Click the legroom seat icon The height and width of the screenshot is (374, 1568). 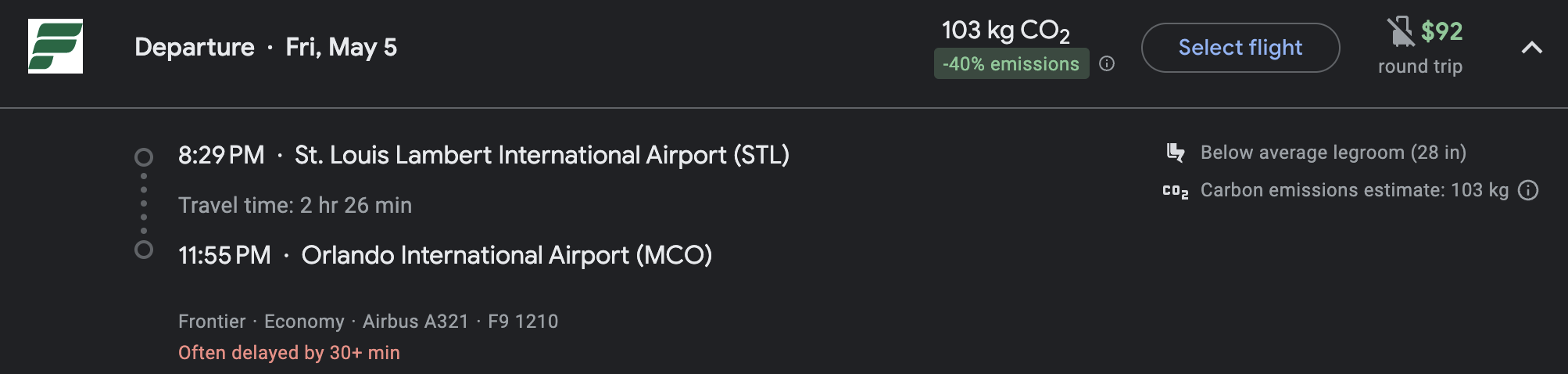pyautogui.click(x=1175, y=153)
